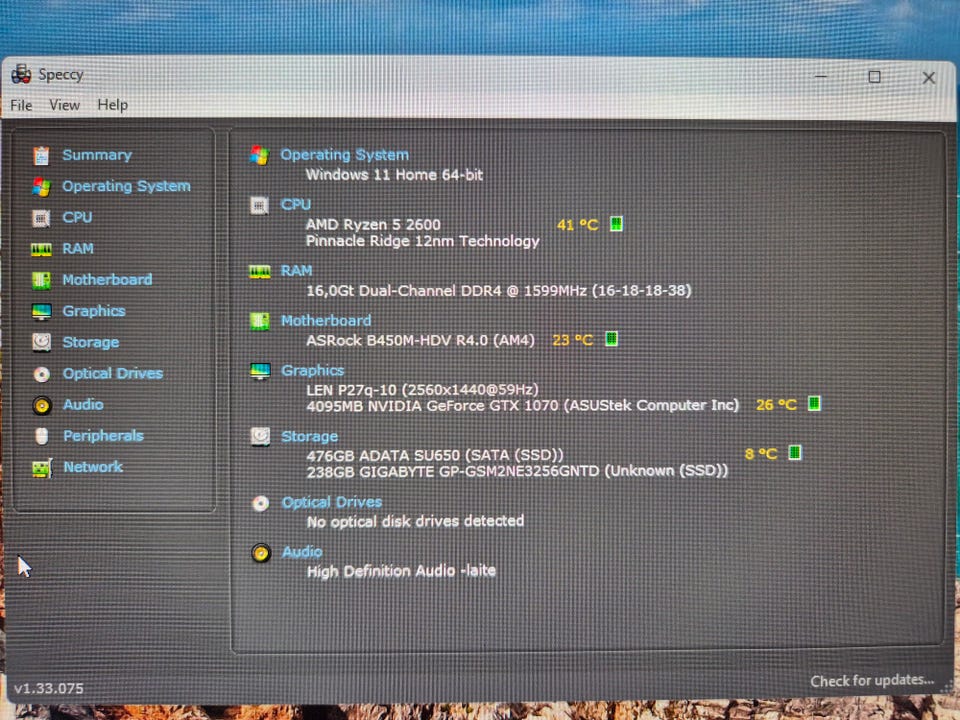
Task: Open the File menu
Action: point(21,105)
